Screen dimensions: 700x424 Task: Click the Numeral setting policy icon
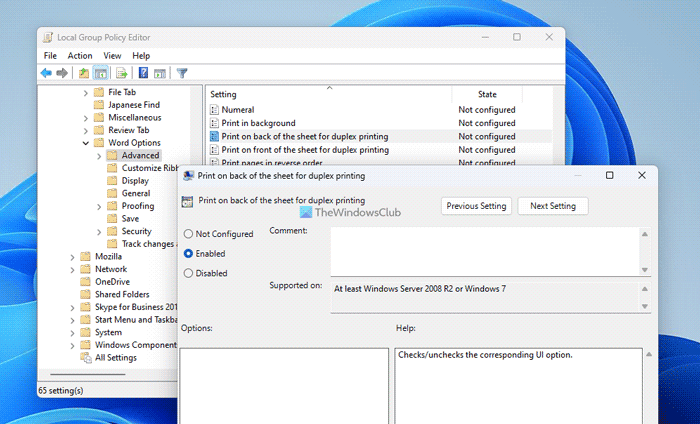[x=214, y=110]
